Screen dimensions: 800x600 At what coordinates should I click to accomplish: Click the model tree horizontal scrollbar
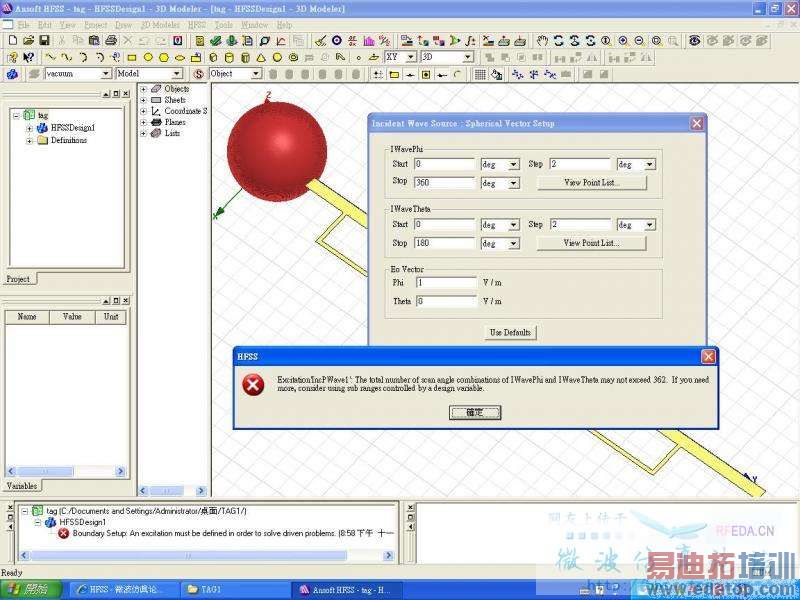[x=172, y=491]
